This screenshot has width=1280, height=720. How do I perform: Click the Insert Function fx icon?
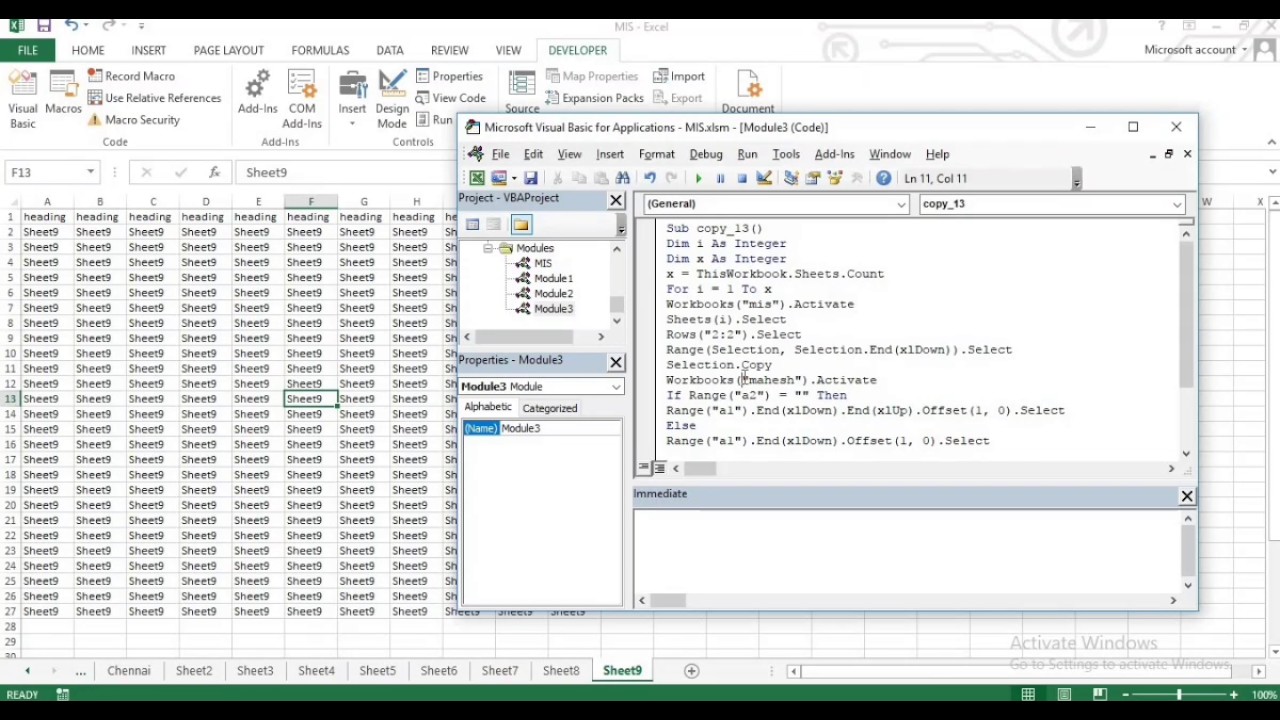pyautogui.click(x=214, y=172)
